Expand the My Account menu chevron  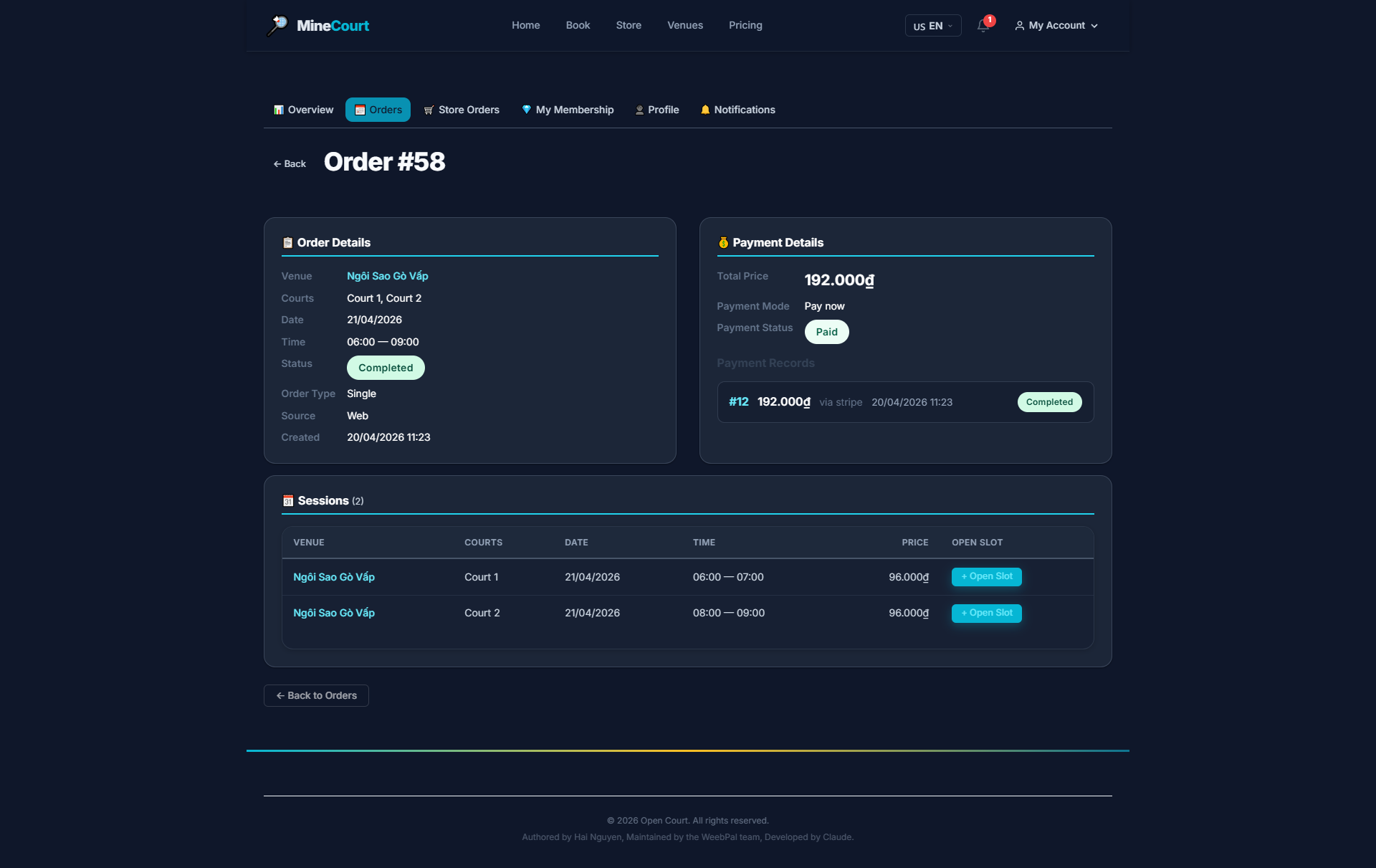click(1094, 26)
